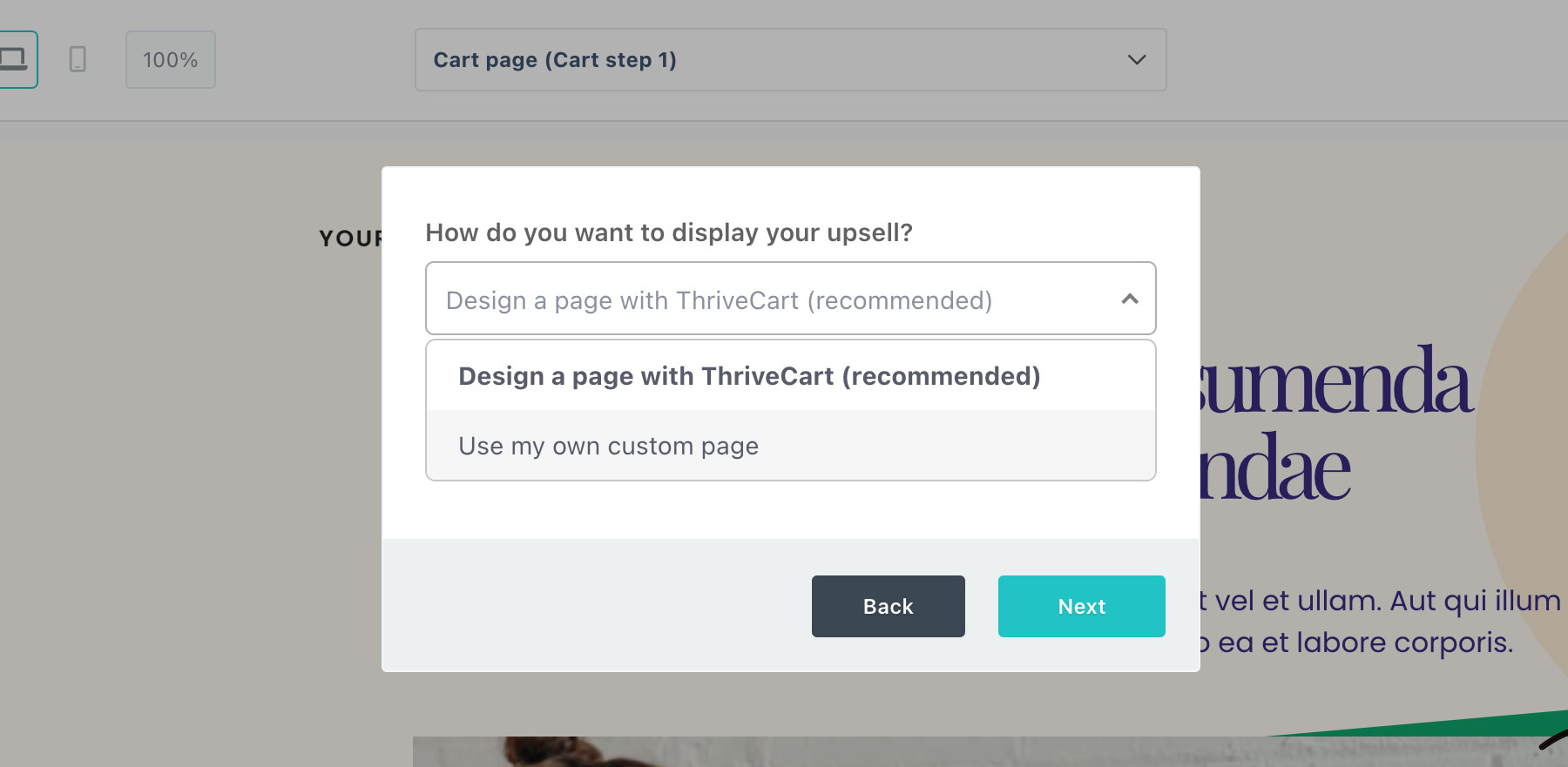Click the upward chevron in the select box
1568x767 pixels.
[x=1130, y=299]
